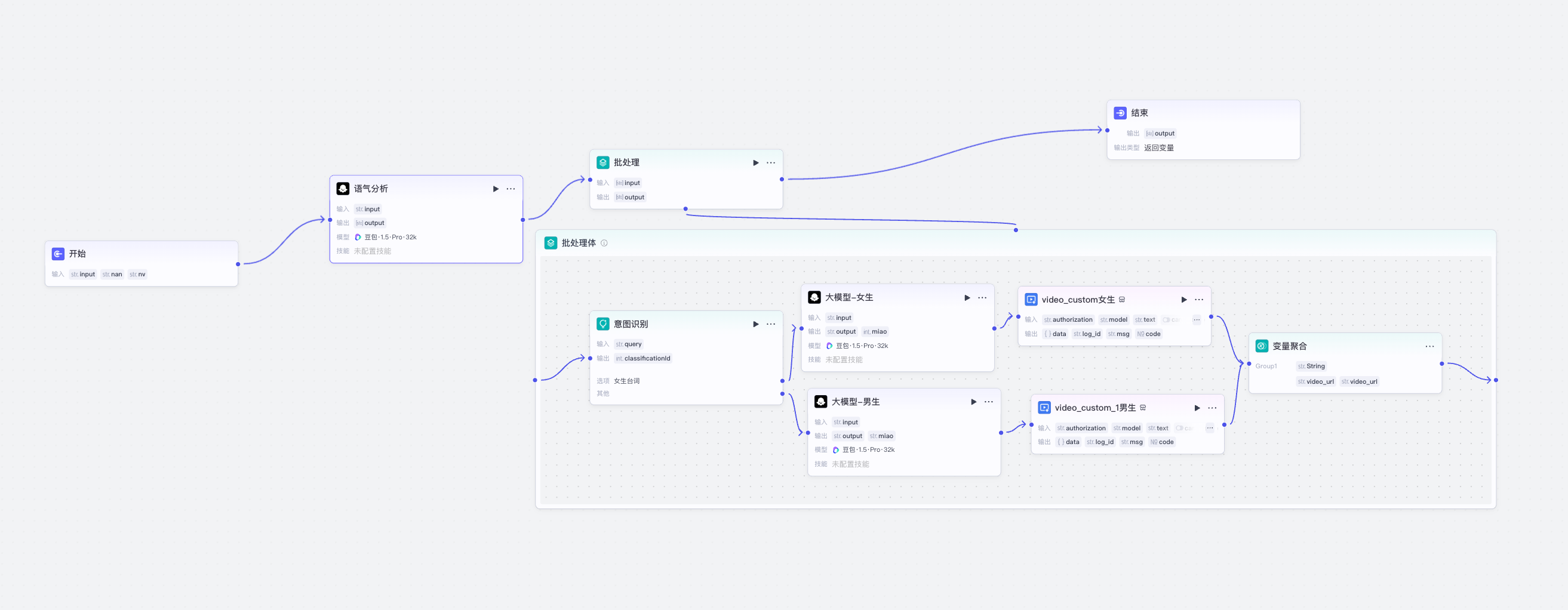Open the more options menu on 语气分析
The image size is (1568, 610).
pos(511,189)
